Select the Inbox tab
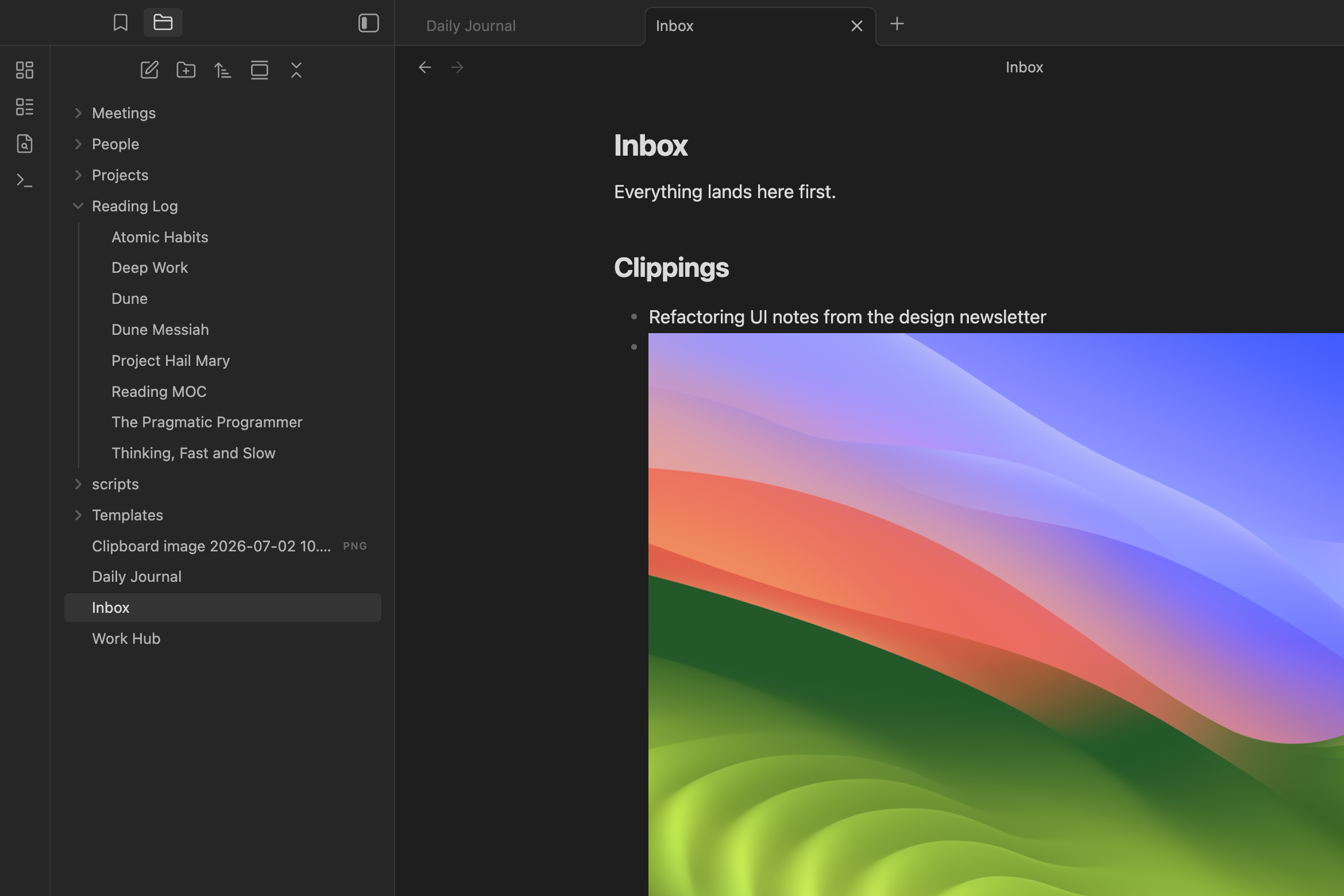This screenshot has height=896, width=1344. tap(760, 26)
